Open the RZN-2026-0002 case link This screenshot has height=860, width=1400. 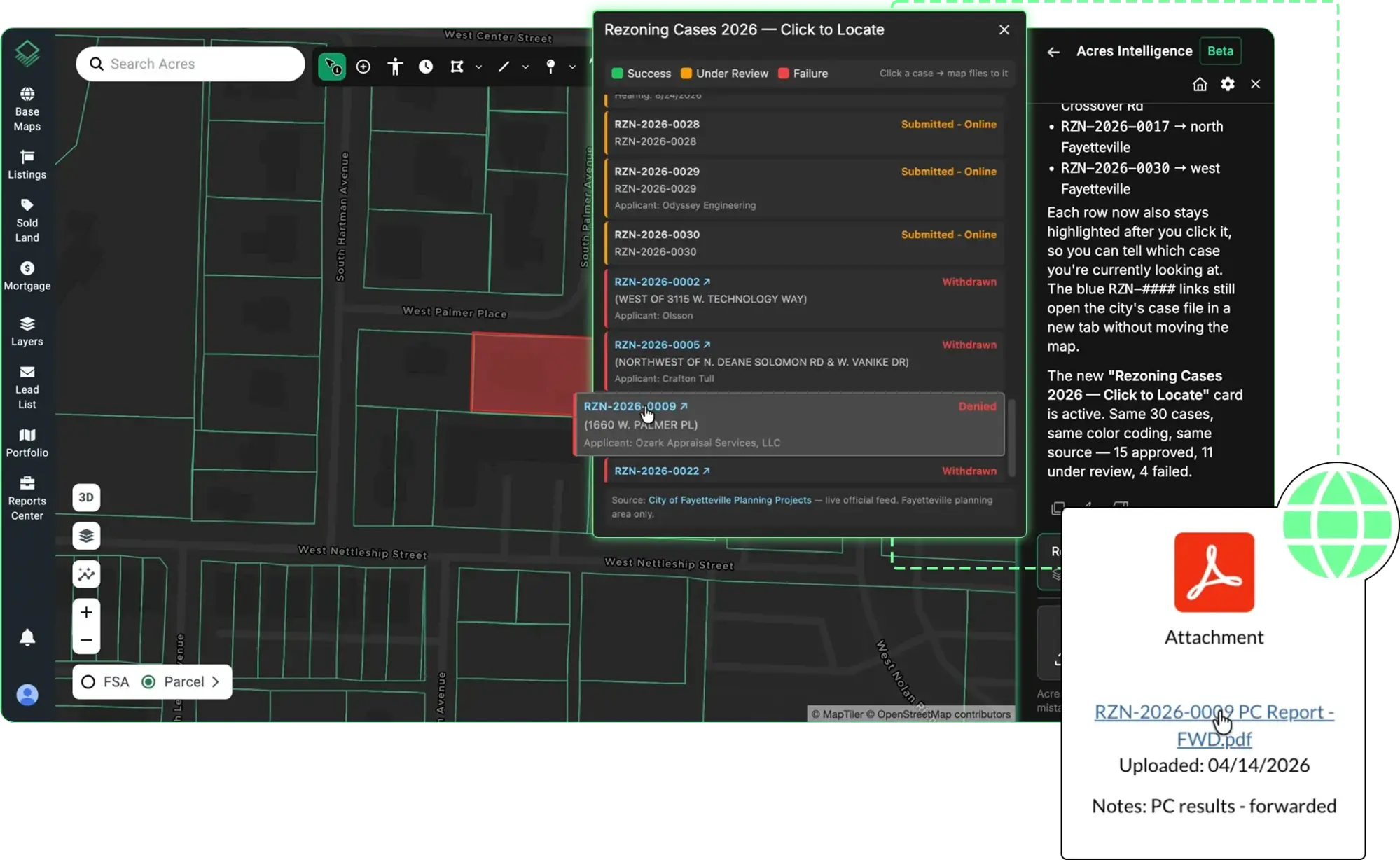pyautogui.click(x=662, y=282)
